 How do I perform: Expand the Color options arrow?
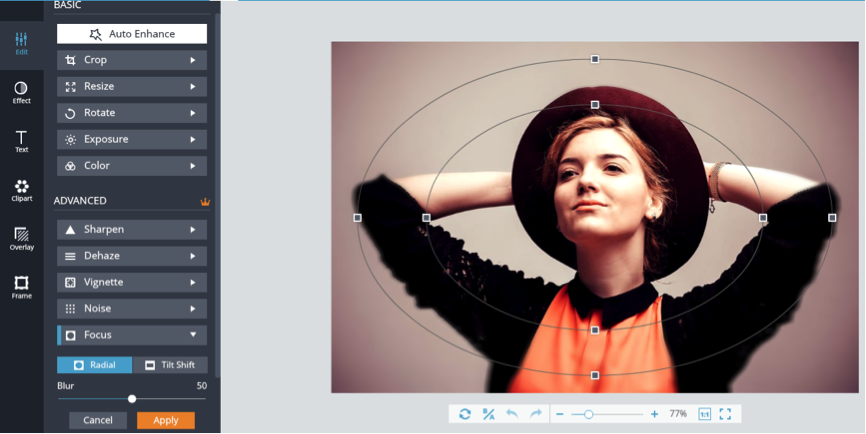pyautogui.click(x=193, y=166)
